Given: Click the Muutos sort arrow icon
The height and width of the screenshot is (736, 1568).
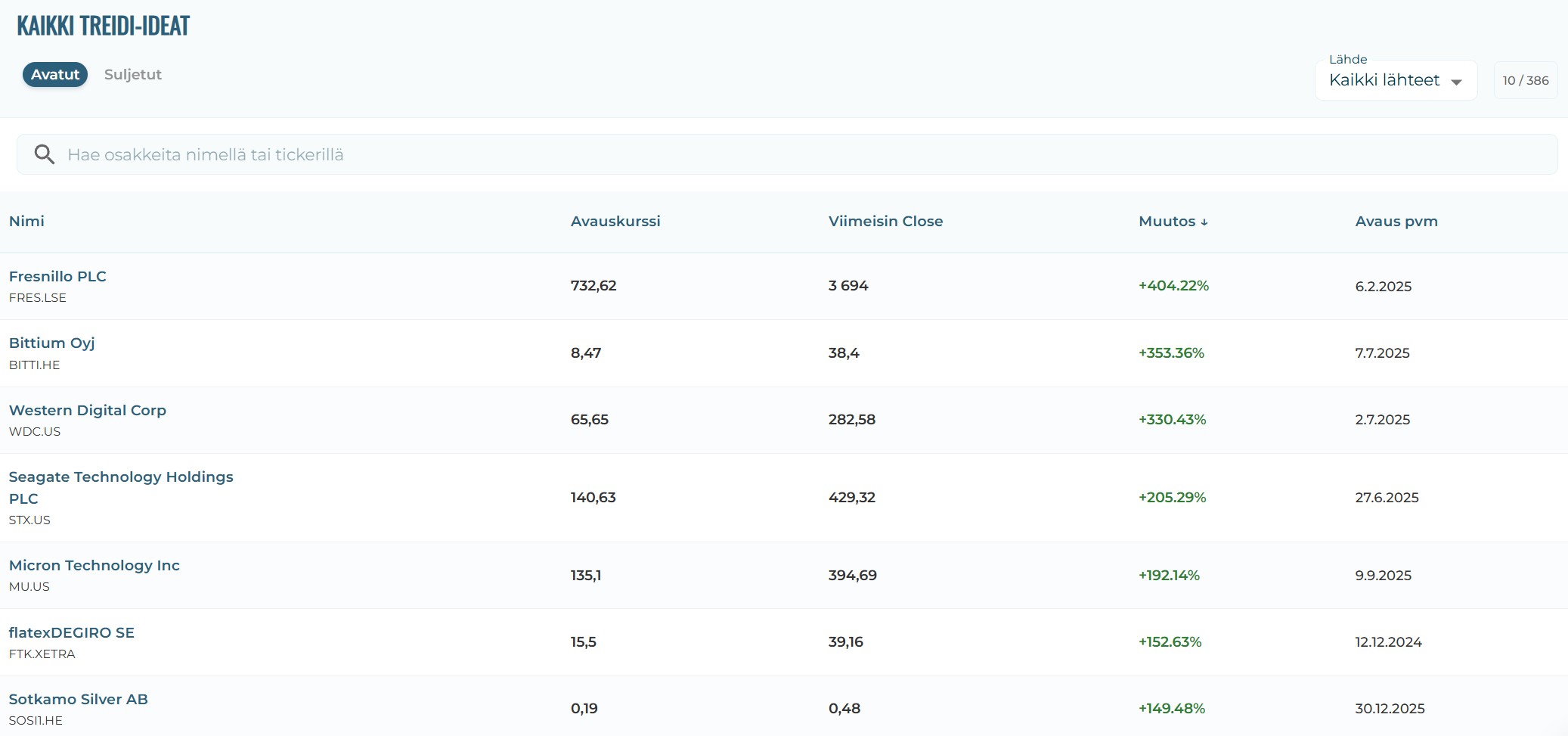Looking at the screenshot, I should click(1204, 222).
